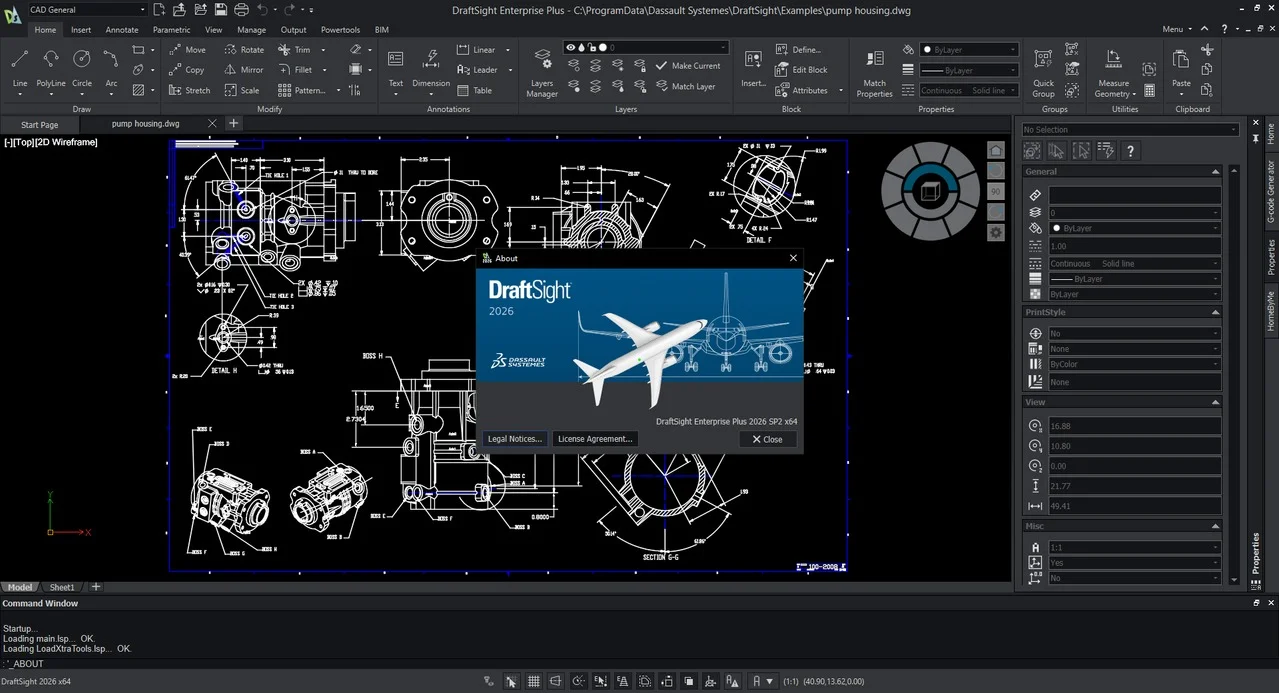Toggle the Polar tracking status bar button

pyautogui.click(x=578, y=681)
